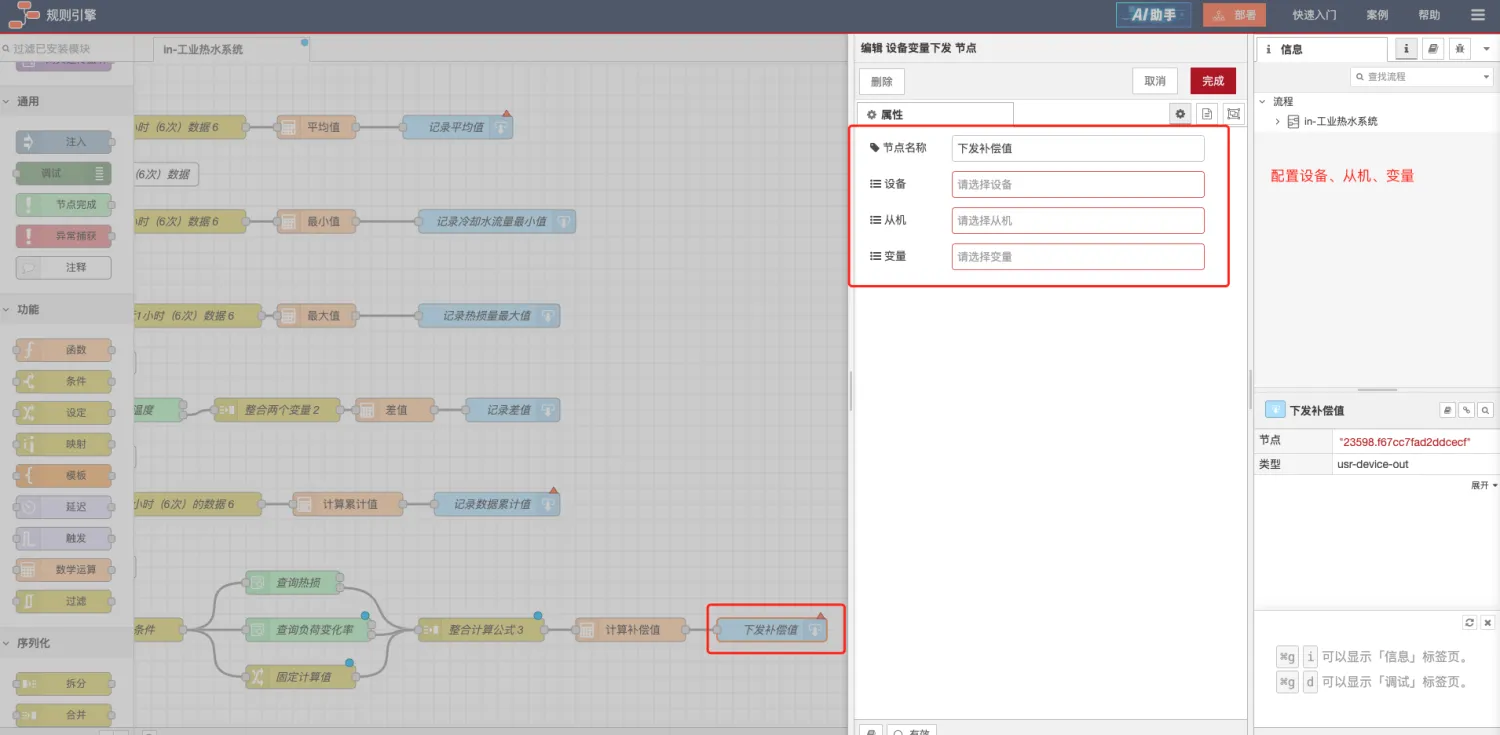
Task: Select the 下发补偿值 node on canvas
Action: (772, 630)
